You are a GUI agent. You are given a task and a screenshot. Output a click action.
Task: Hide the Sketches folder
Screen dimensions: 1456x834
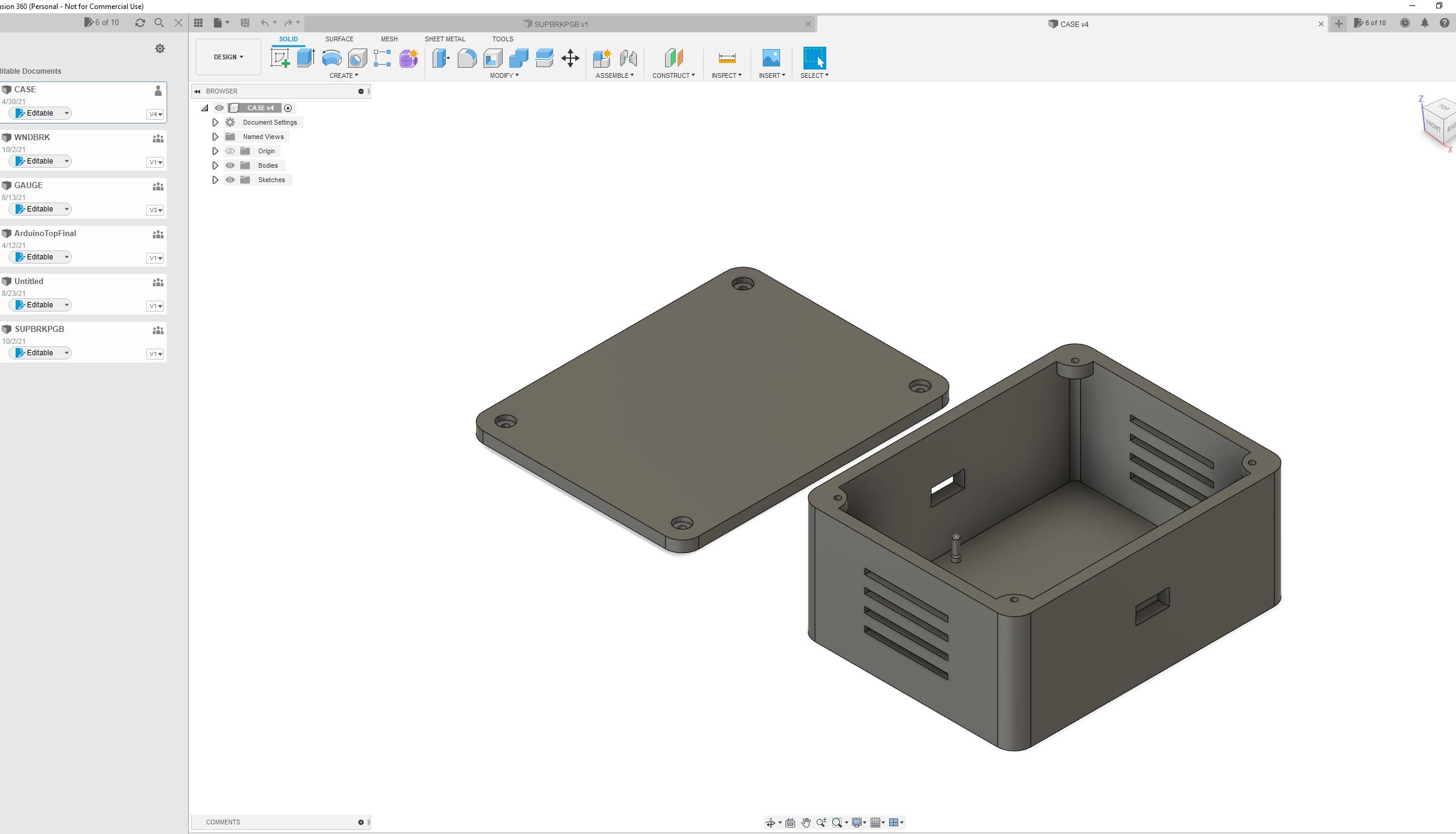tap(230, 180)
